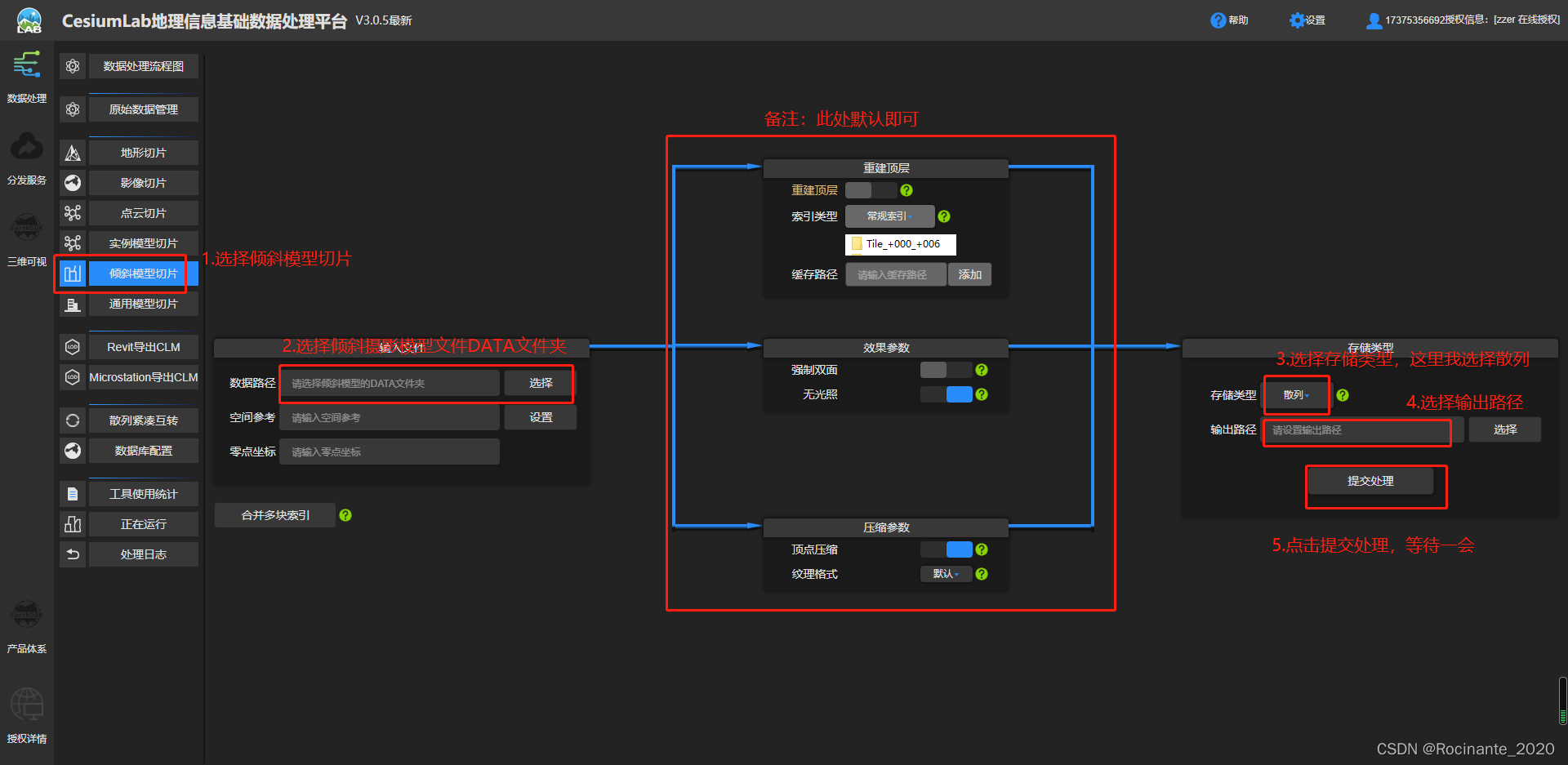The width and height of the screenshot is (1568, 765).
Task: Click help icon next to 无光照
Action: coord(982,394)
